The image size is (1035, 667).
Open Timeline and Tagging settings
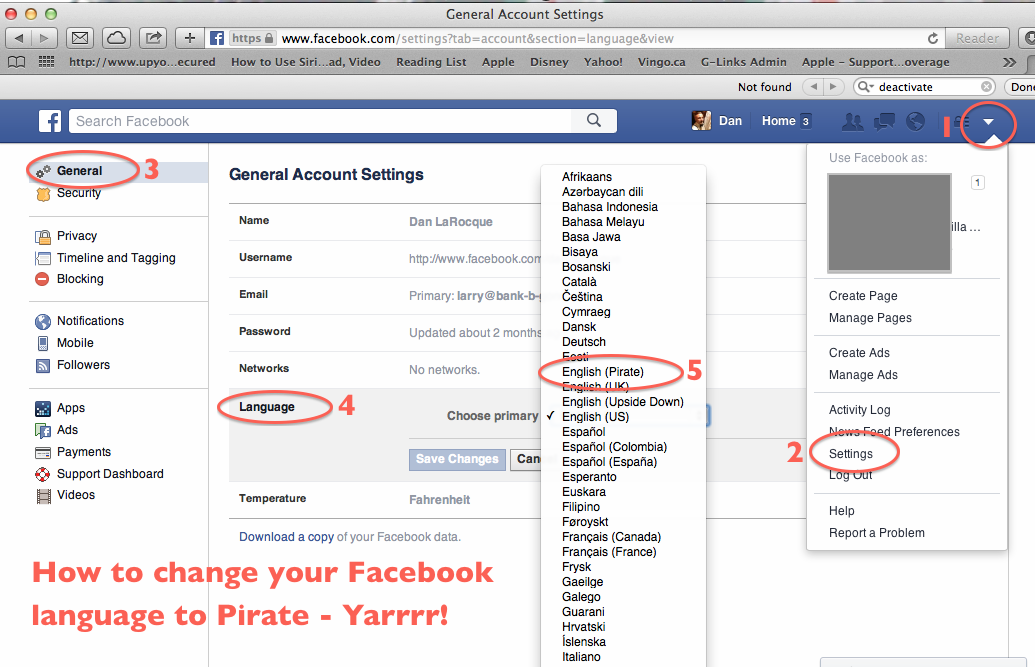pos(116,258)
